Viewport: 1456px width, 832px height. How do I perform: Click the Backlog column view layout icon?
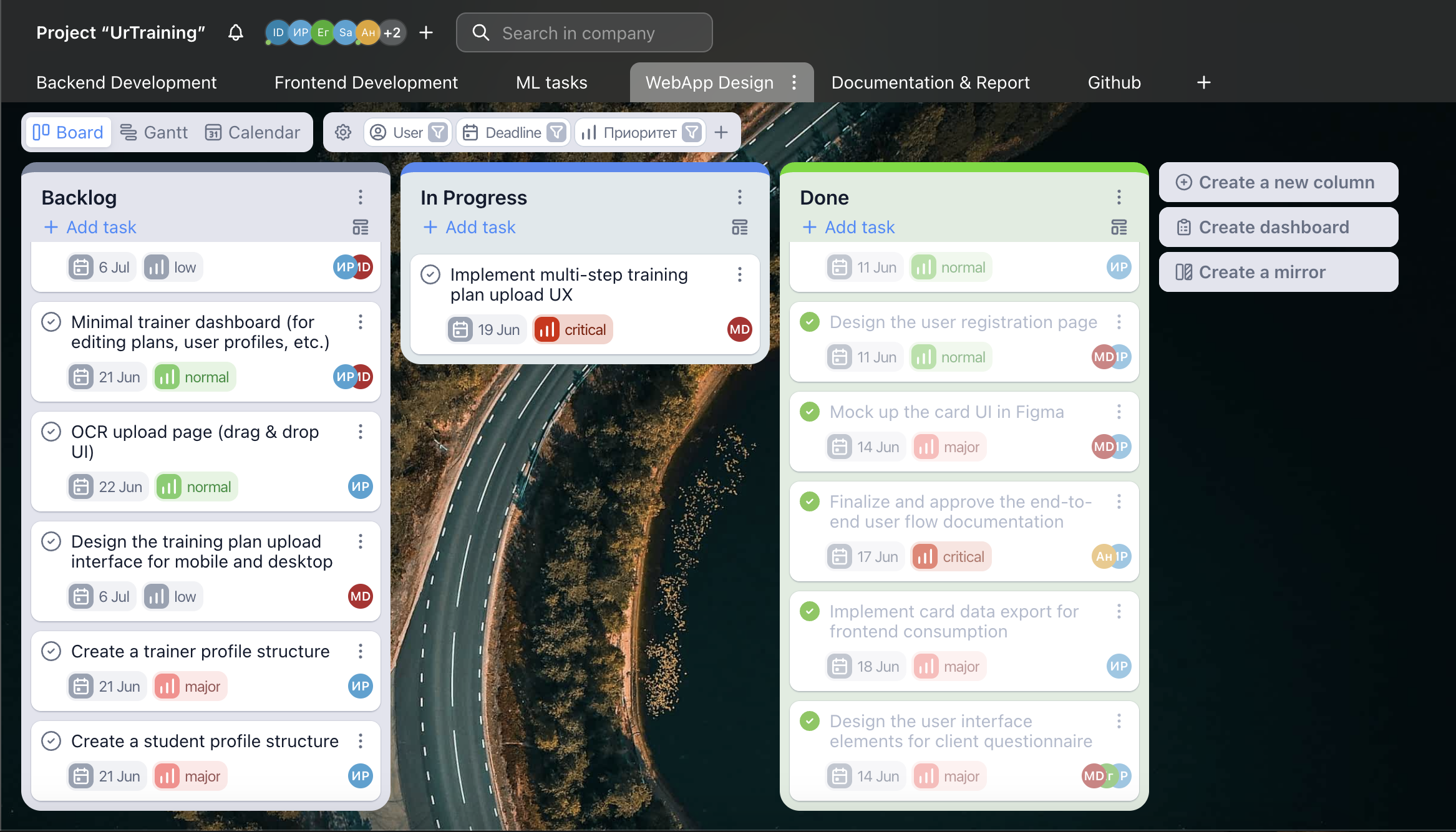[361, 228]
